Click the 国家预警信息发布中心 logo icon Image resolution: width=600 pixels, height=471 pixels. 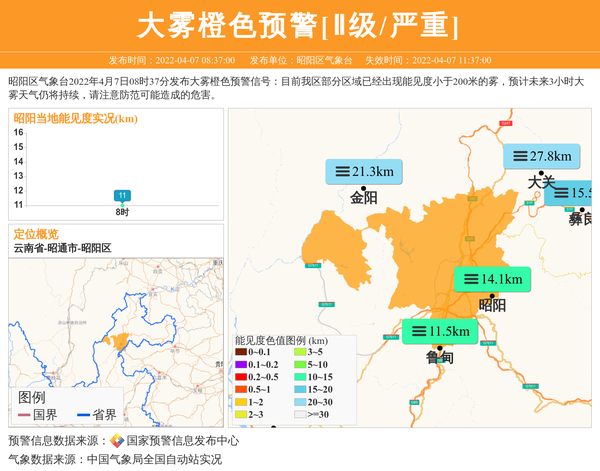[x=117, y=441]
